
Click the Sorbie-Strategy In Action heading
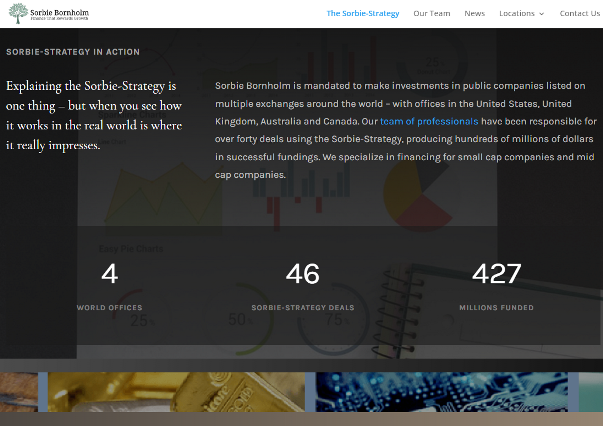(73, 52)
